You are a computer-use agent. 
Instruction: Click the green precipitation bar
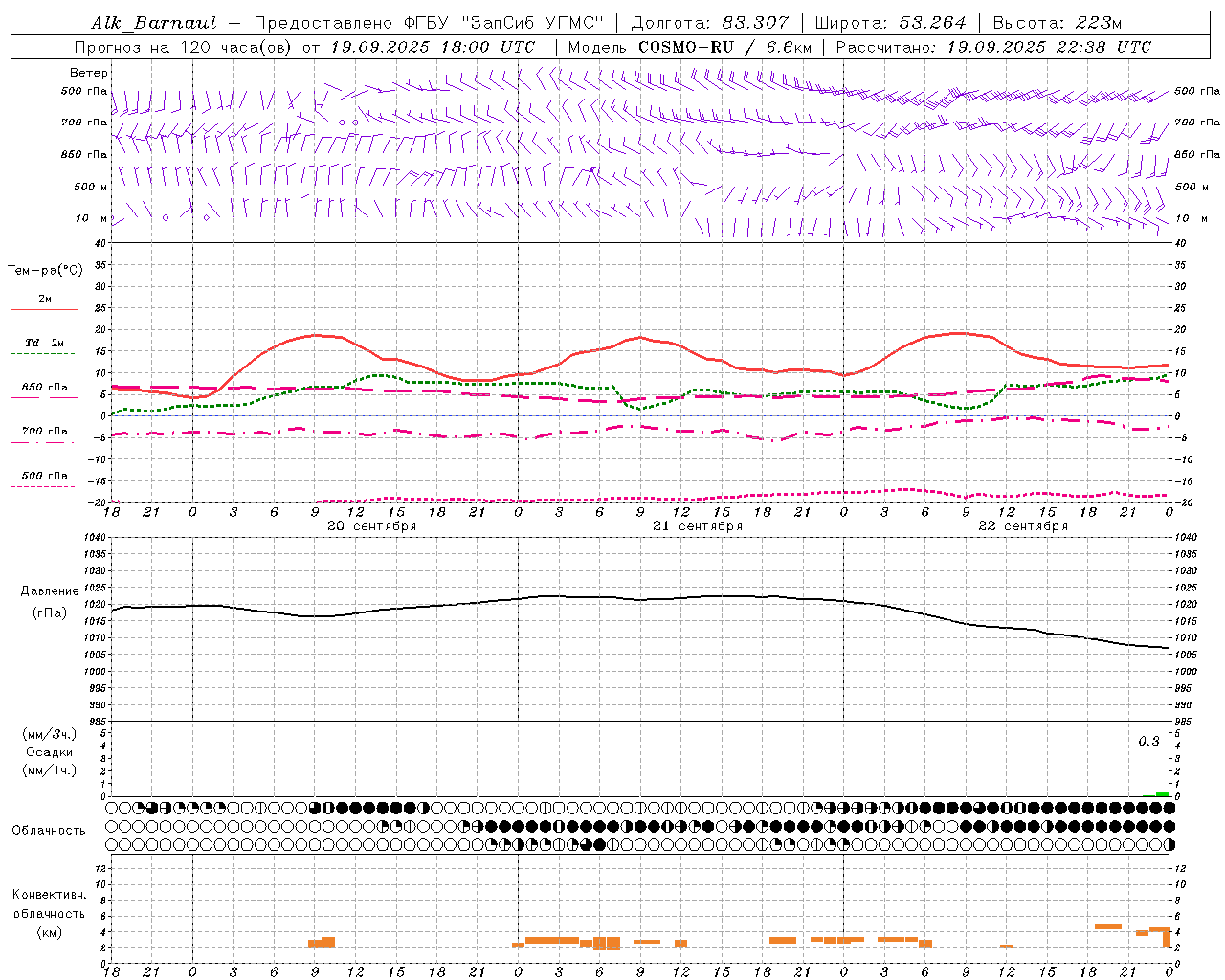(1162, 794)
